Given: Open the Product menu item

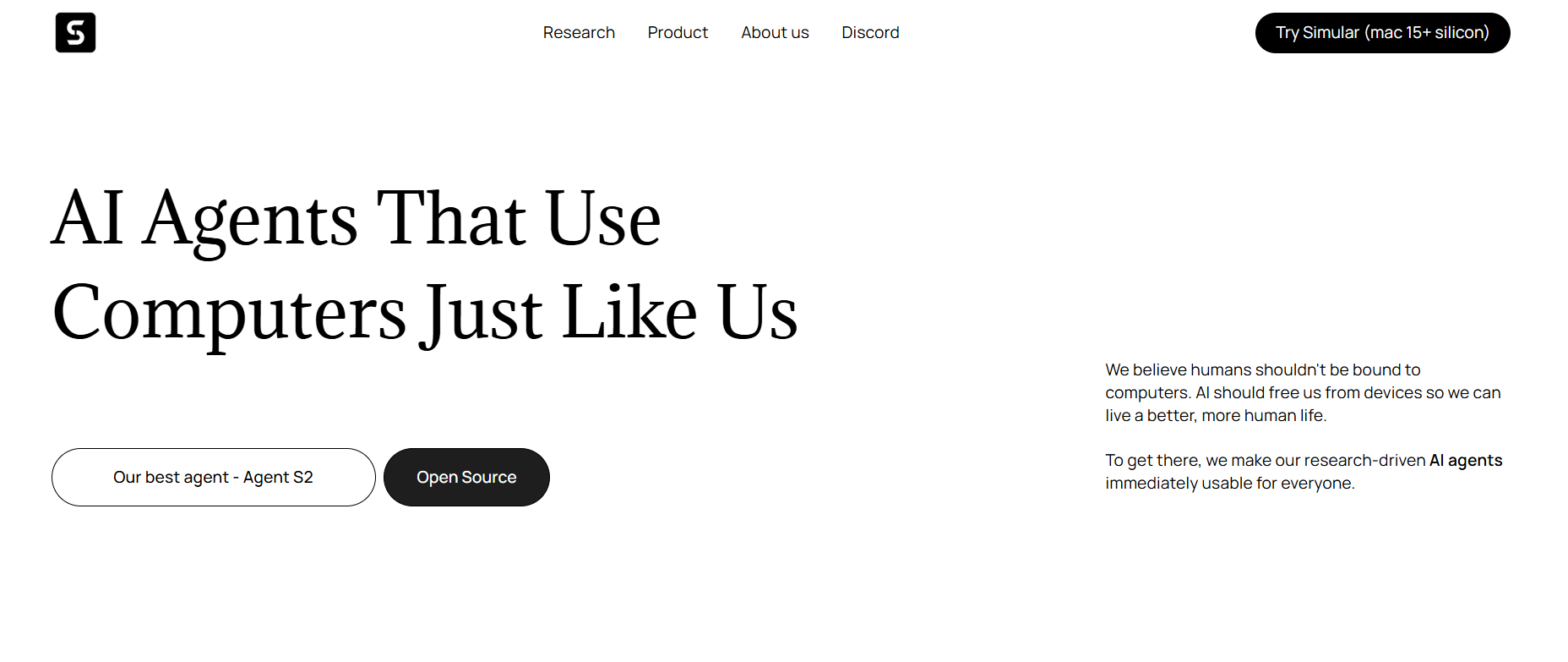Looking at the screenshot, I should click(678, 33).
